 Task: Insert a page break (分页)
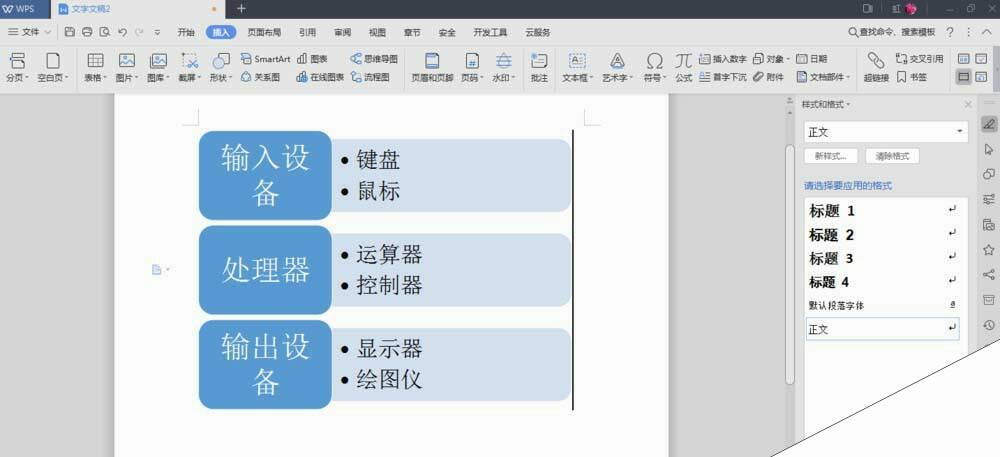click(17, 68)
